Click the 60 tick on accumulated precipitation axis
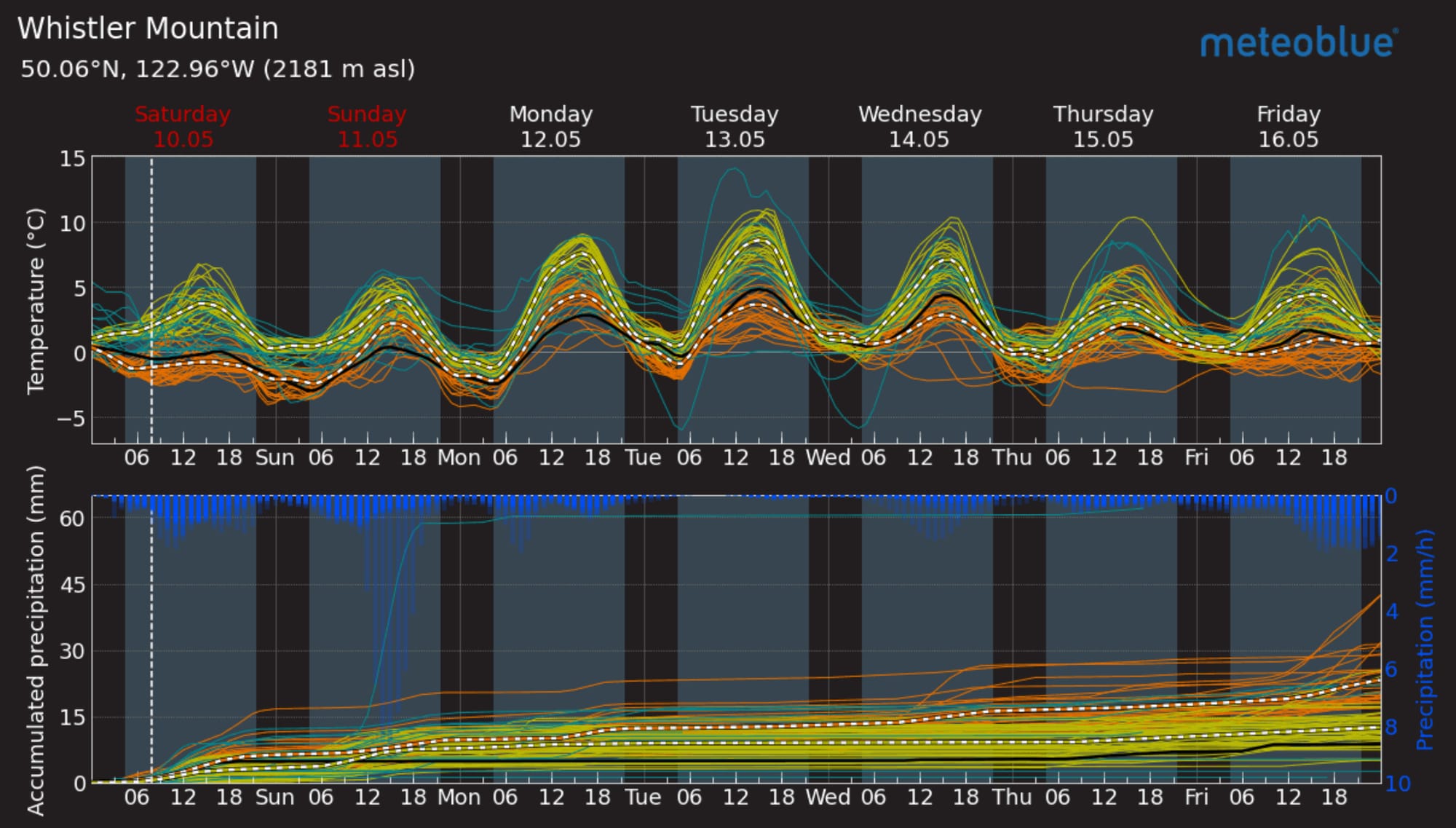 click(x=72, y=518)
